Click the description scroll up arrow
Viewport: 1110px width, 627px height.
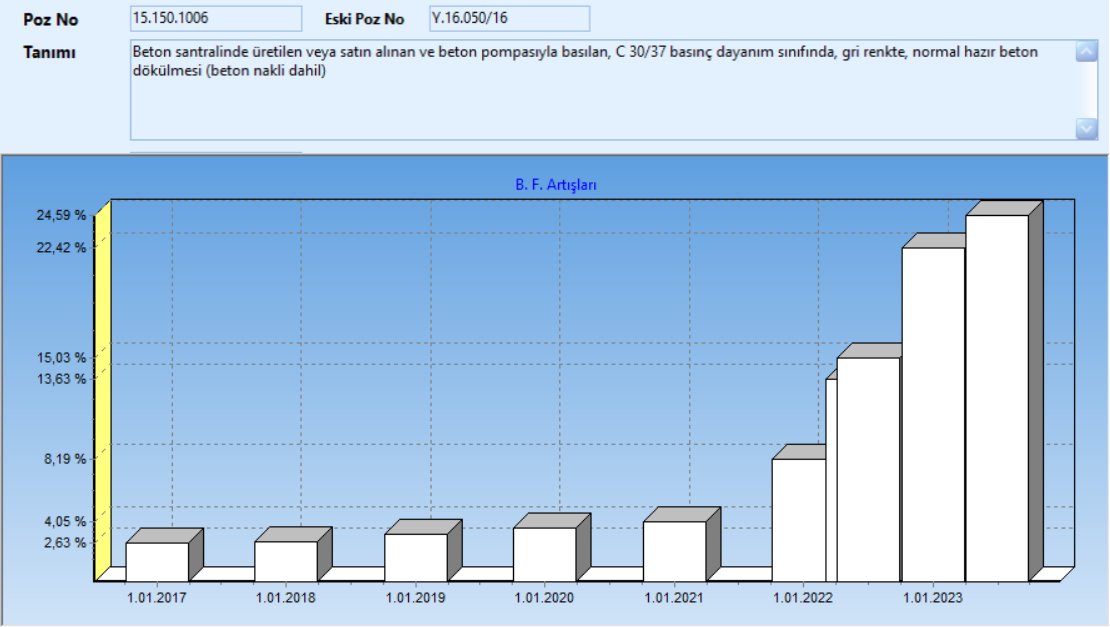click(x=1086, y=51)
